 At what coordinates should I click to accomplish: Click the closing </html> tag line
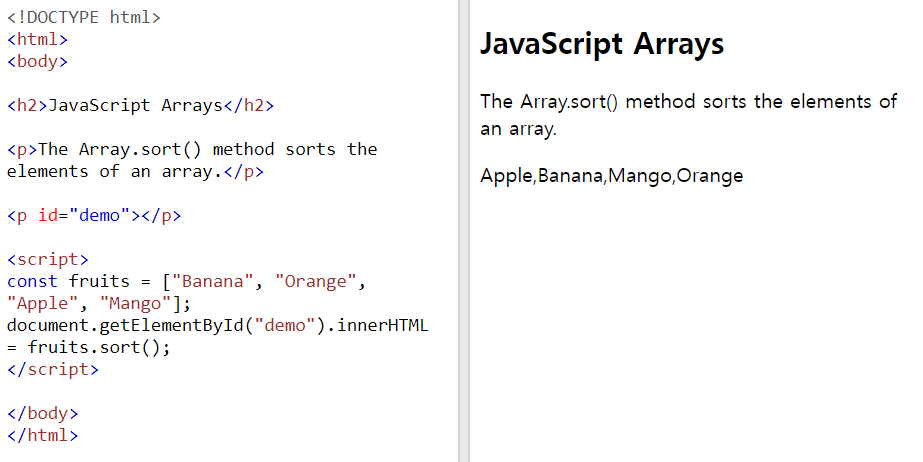(42, 436)
